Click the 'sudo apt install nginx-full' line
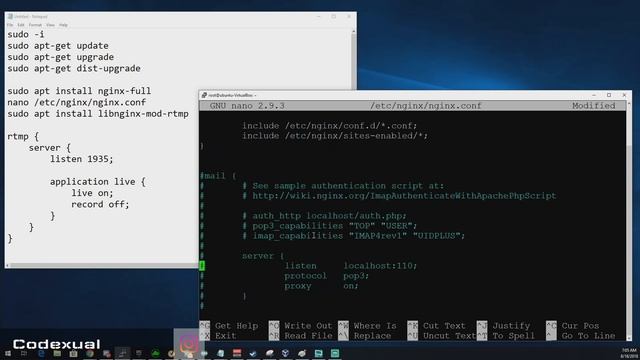The height and width of the screenshot is (360, 640). (x=79, y=91)
